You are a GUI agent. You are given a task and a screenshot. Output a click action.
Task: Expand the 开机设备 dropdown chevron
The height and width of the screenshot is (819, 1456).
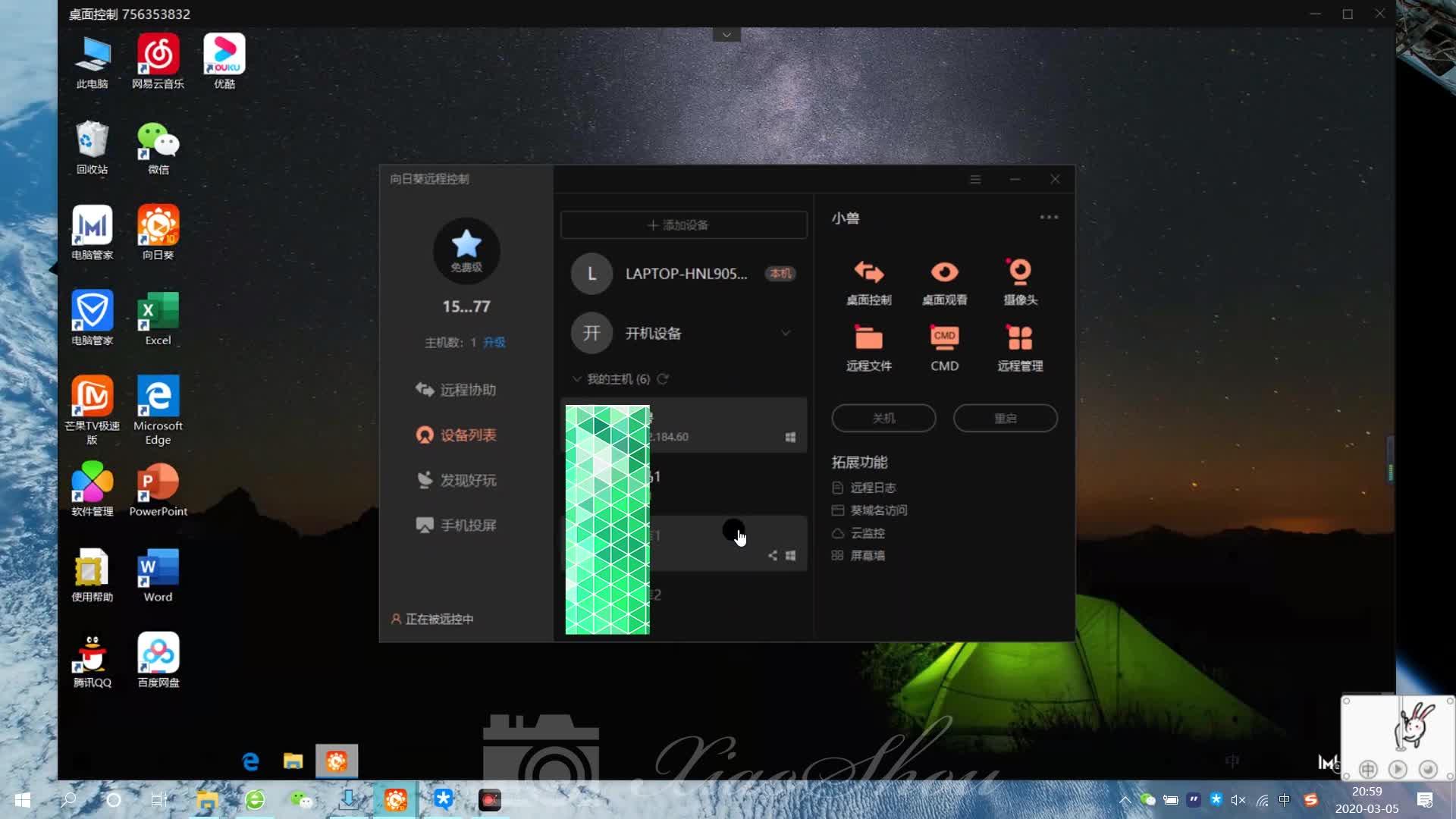786,333
